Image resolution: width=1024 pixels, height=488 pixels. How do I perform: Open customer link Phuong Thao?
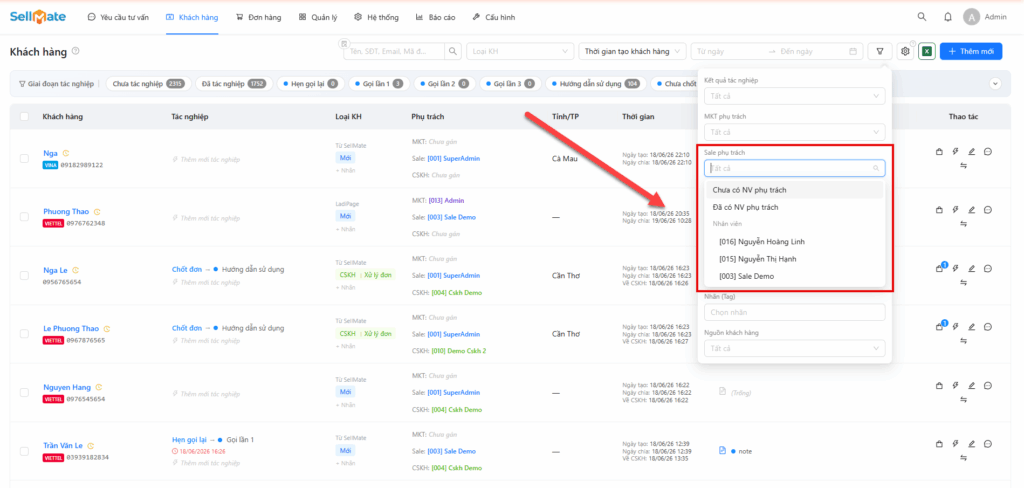[67, 212]
